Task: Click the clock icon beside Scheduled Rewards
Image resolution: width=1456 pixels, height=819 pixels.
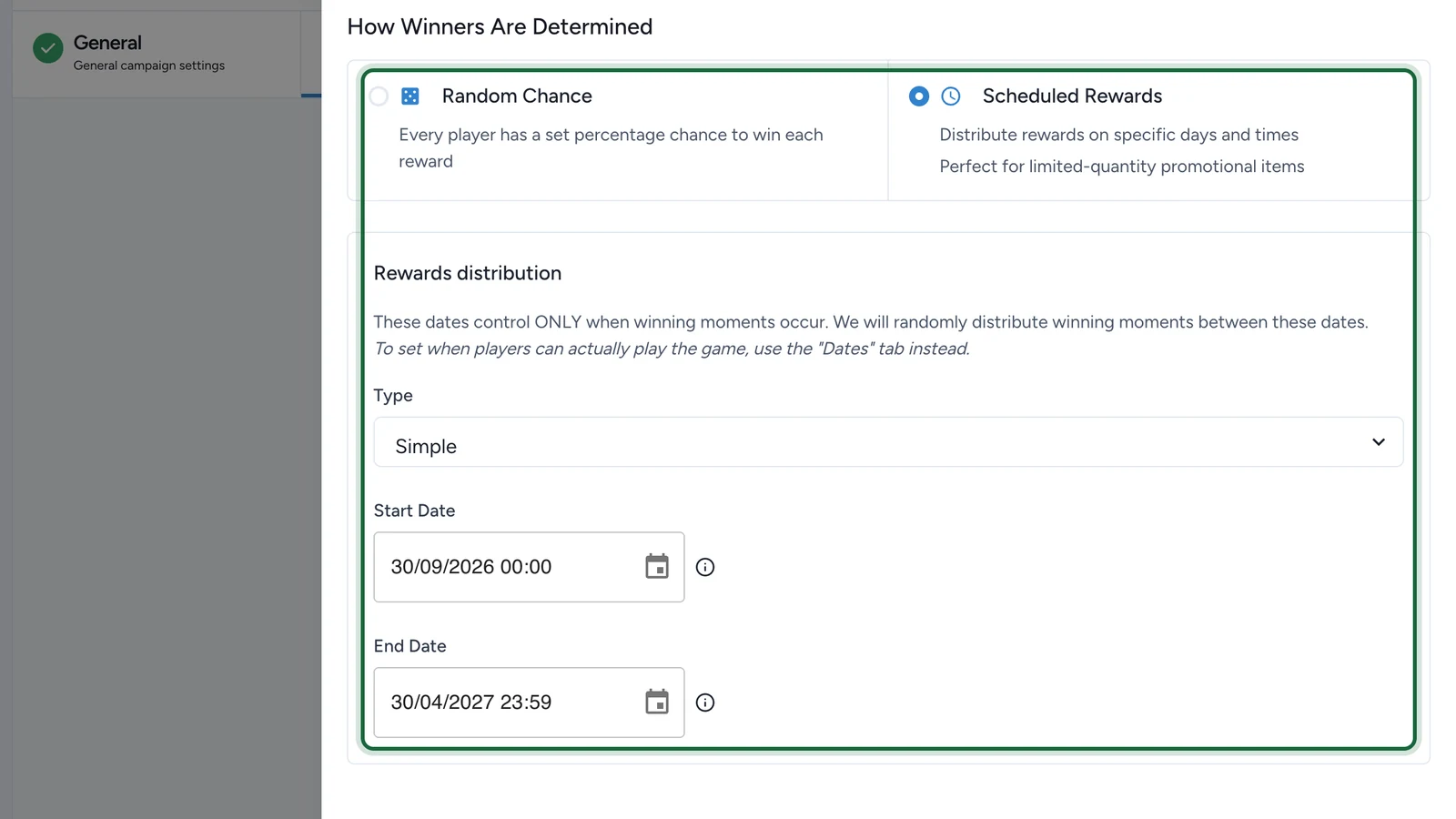Action: (x=951, y=96)
